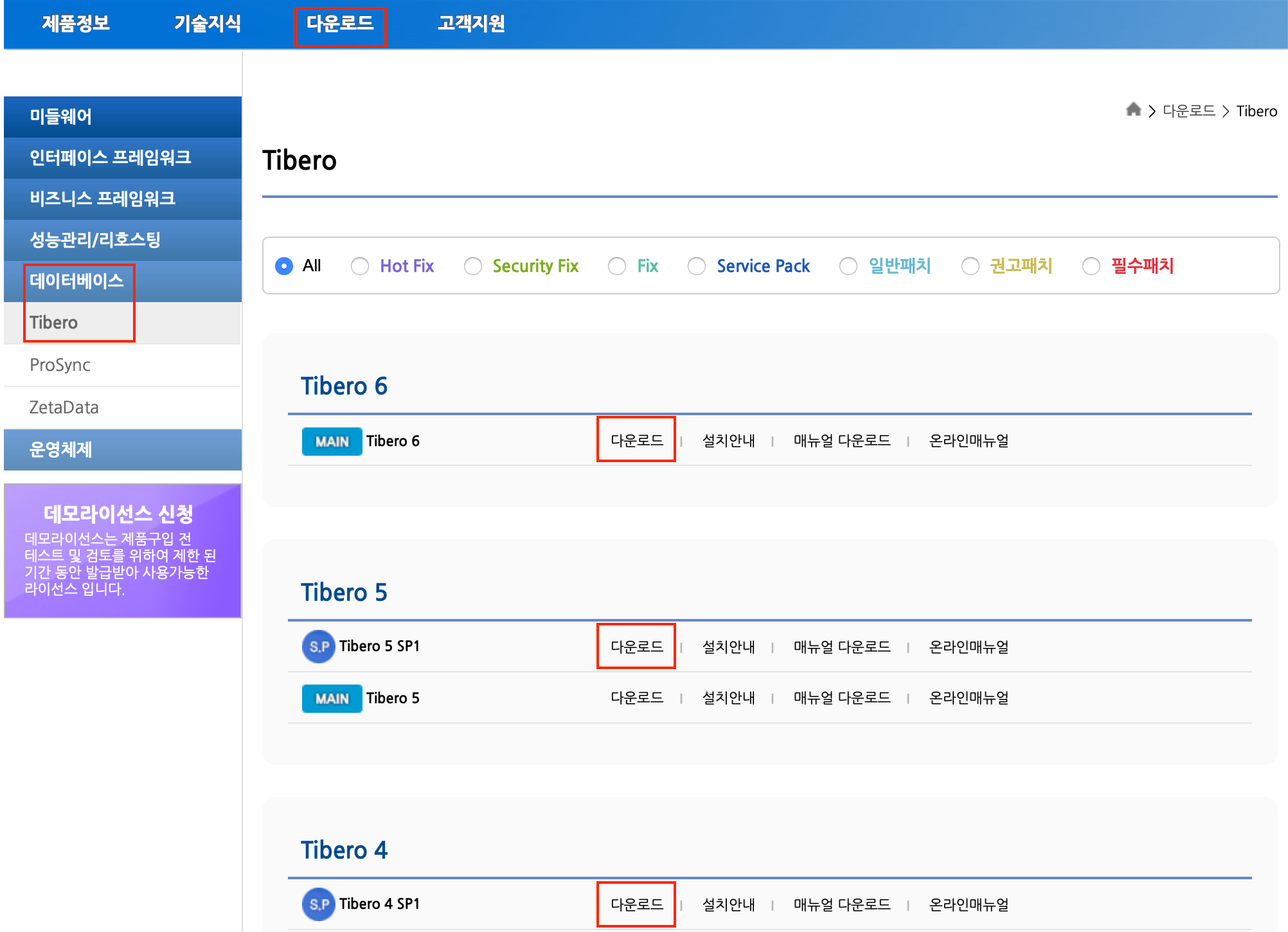Open the 고객지원 top menu
The image size is (1288, 932).
click(471, 24)
